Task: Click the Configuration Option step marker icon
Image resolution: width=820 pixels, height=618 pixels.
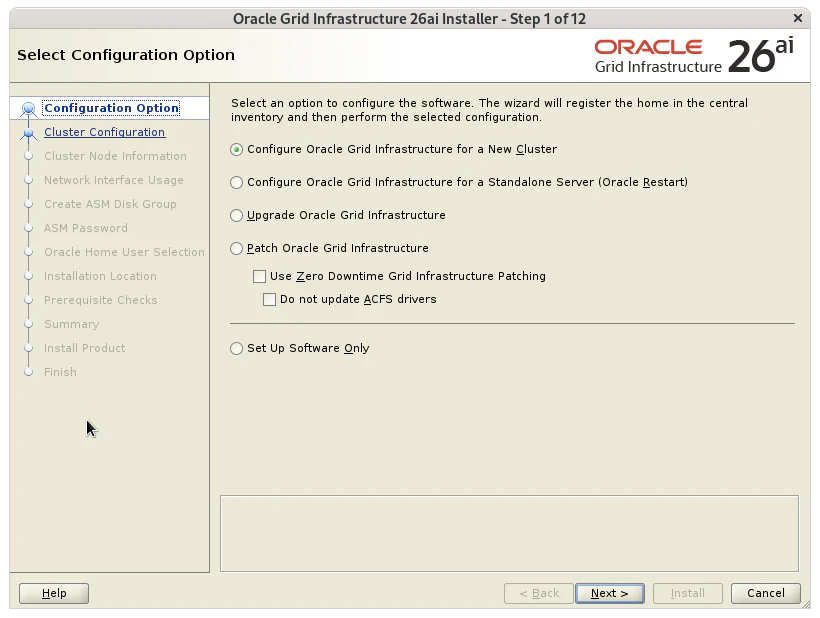Action: 29,109
